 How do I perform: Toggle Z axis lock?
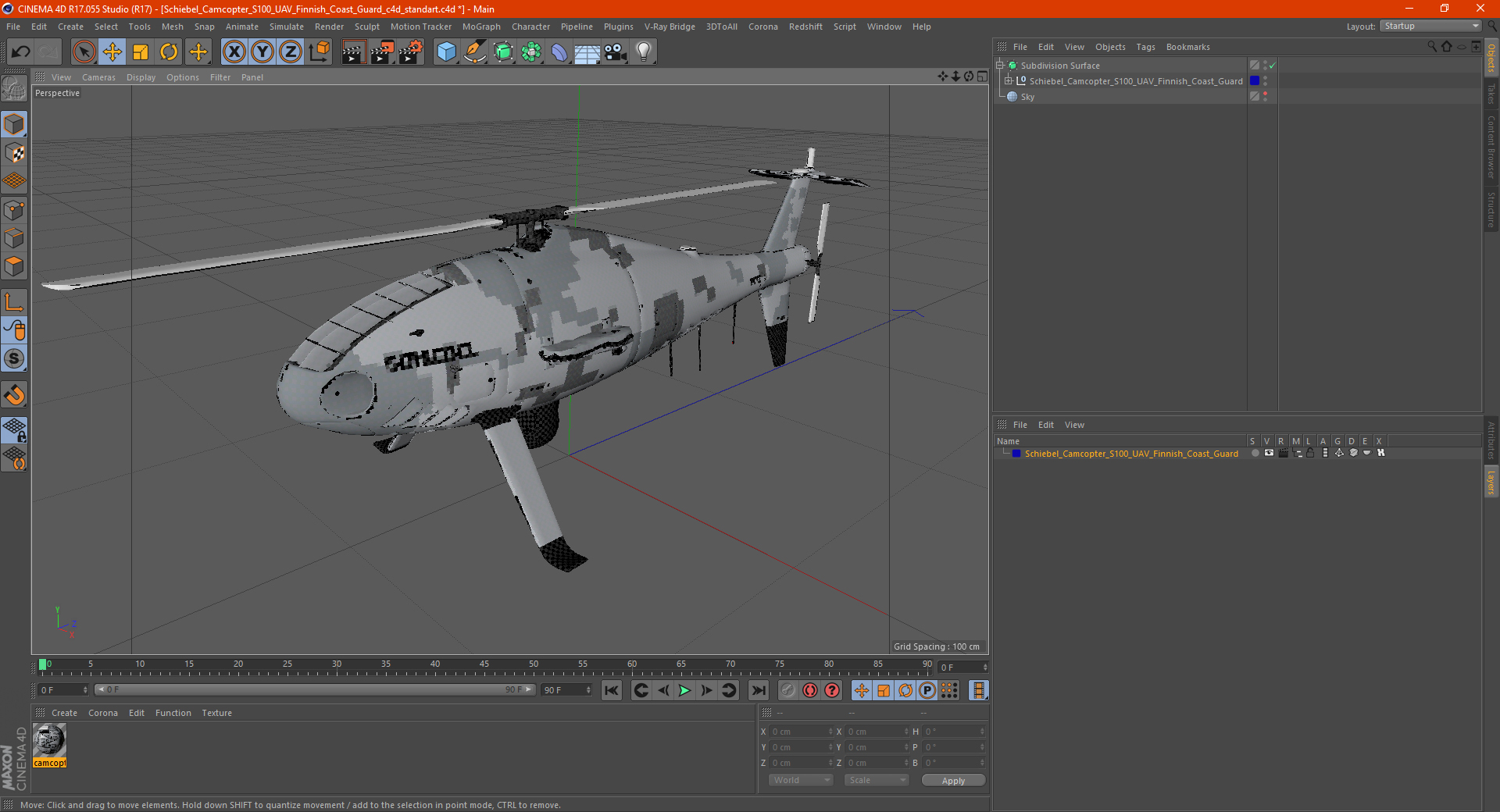[291, 52]
